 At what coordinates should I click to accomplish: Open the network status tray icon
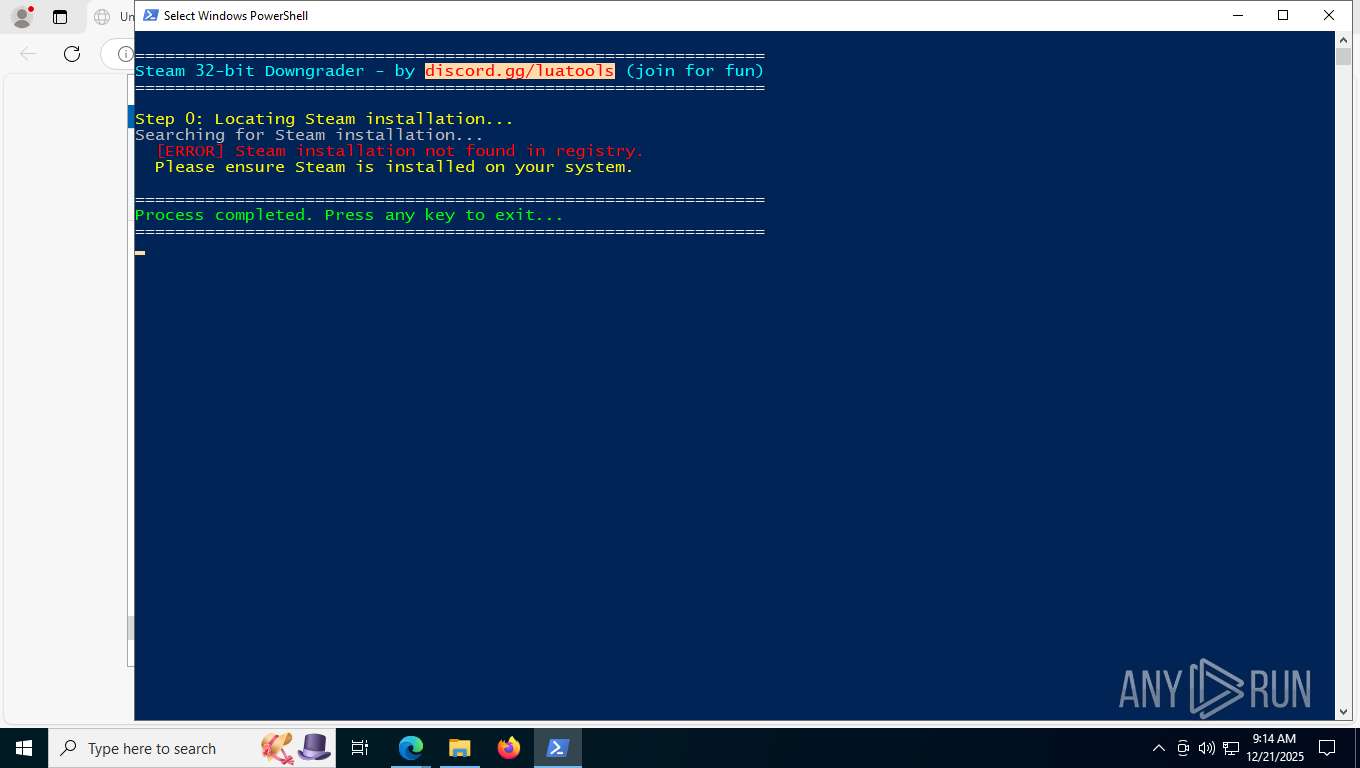(x=1231, y=748)
